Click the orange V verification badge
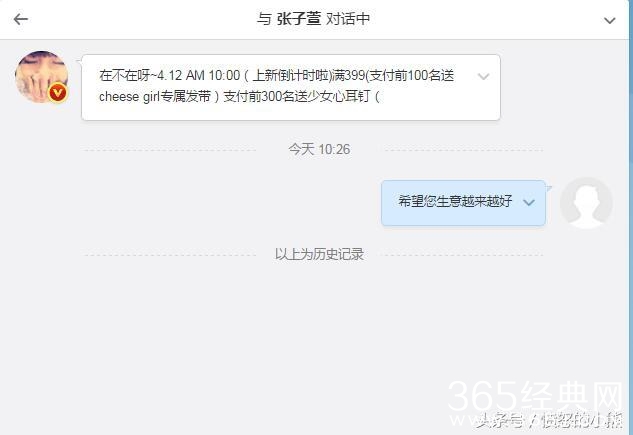The width and height of the screenshot is (633, 435). coord(58,93)
